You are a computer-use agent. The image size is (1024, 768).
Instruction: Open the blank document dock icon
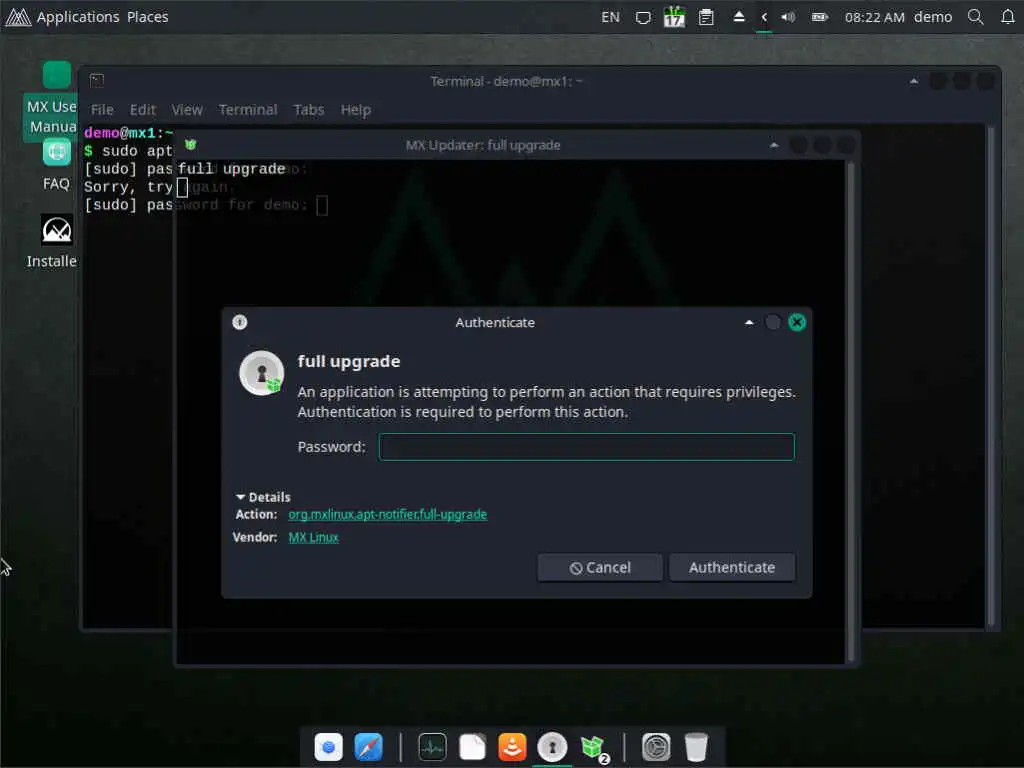[x=472, y=746]
